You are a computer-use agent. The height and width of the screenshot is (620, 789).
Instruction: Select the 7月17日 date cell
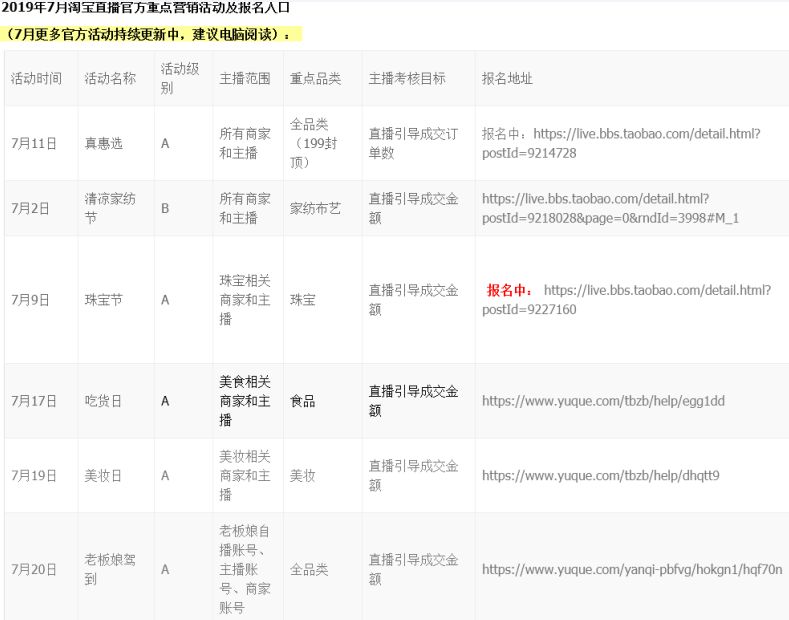[x=34, y=401]
